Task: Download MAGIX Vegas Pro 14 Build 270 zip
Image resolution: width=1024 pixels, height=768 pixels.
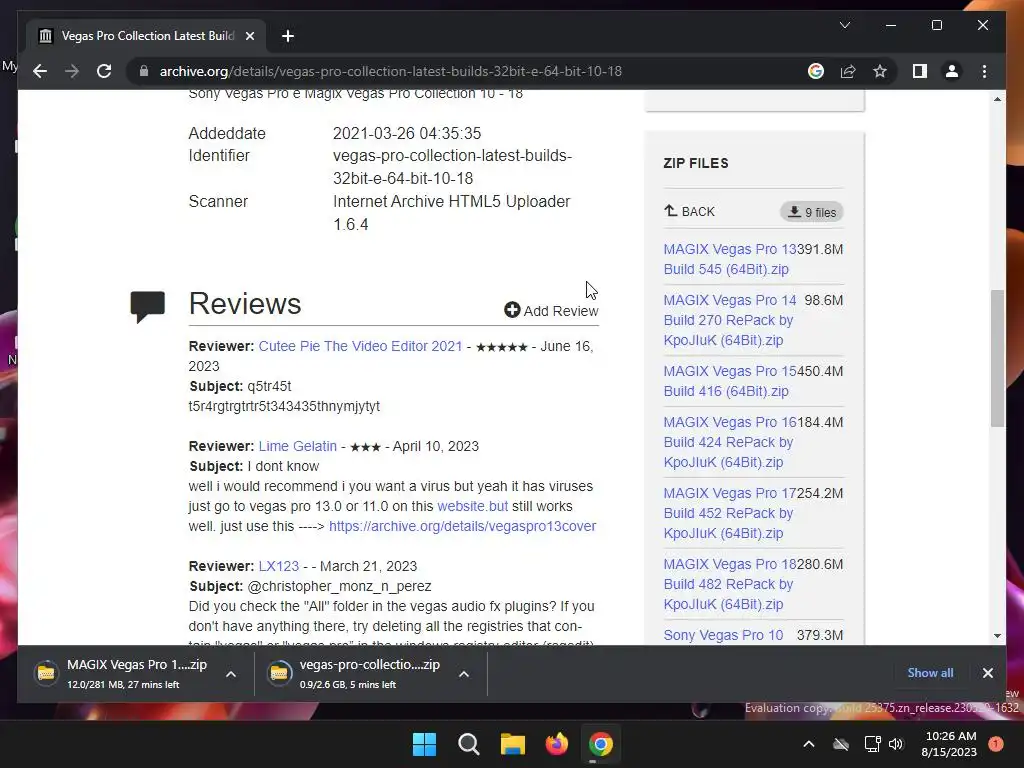Action: [x=729, y=320]
